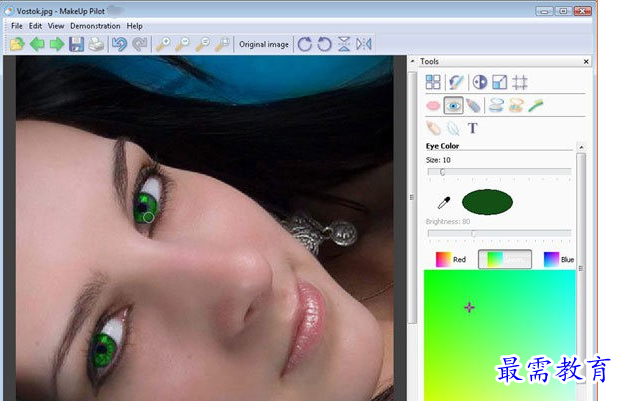Screen dimensions: 619x401
Task: Select the powder compact tool
Action: (496, 106)
